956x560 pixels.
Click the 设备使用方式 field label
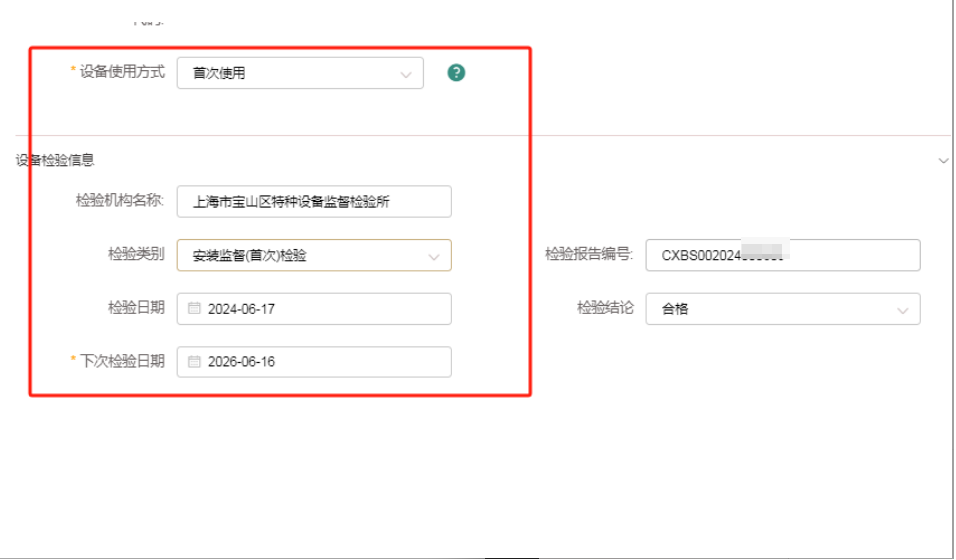pos(122,73)
